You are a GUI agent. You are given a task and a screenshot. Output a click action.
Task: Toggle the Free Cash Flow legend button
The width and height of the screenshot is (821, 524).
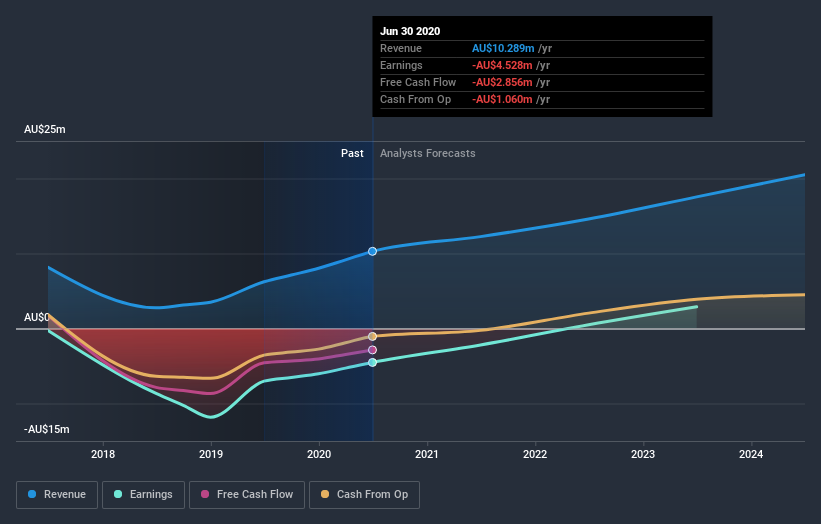tap(247, 495)
